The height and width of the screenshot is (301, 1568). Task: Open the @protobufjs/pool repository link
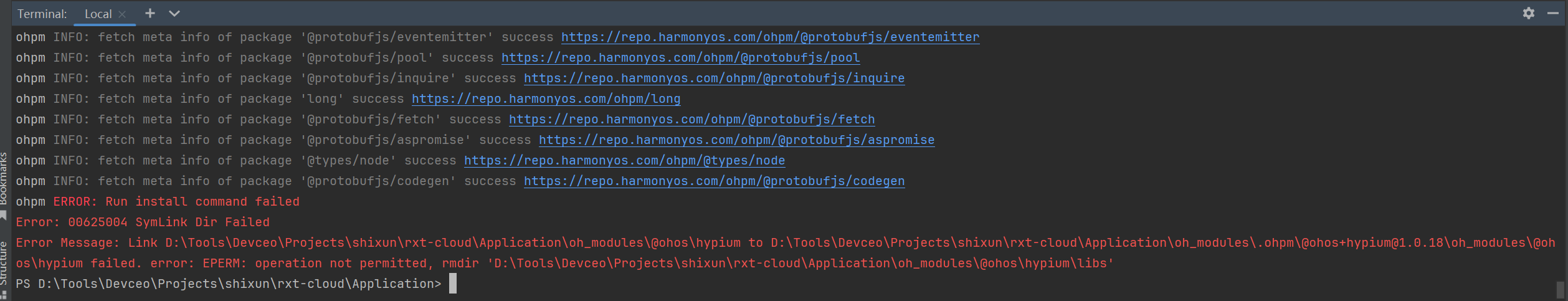point(680,58)
